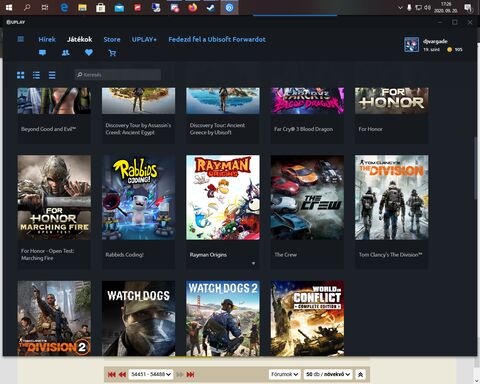Switch to large grid view
This screenshot has height=384, width=480.
(x=21, y=75)
